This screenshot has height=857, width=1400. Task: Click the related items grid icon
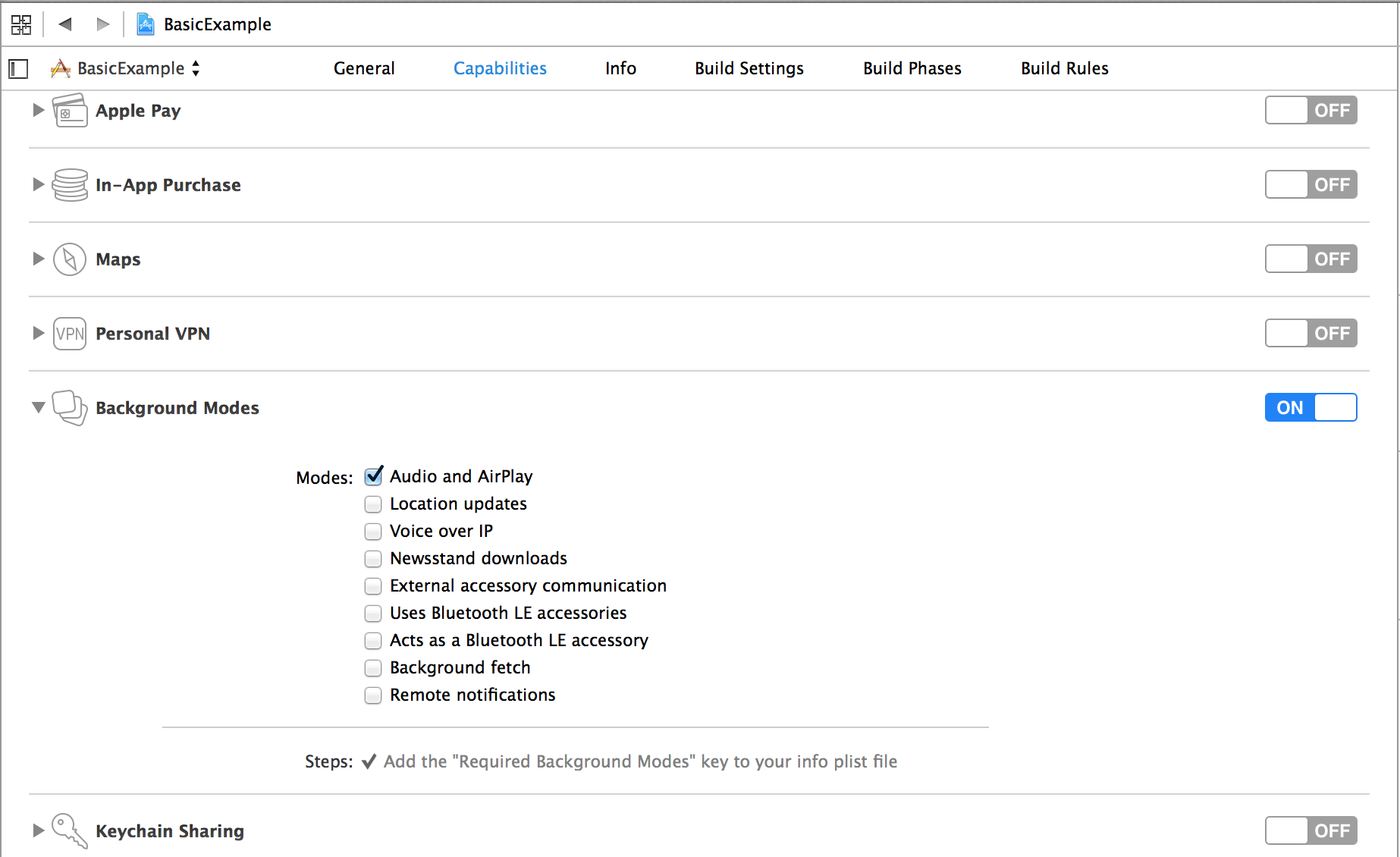pyautogui.click(x=21, y=24)
